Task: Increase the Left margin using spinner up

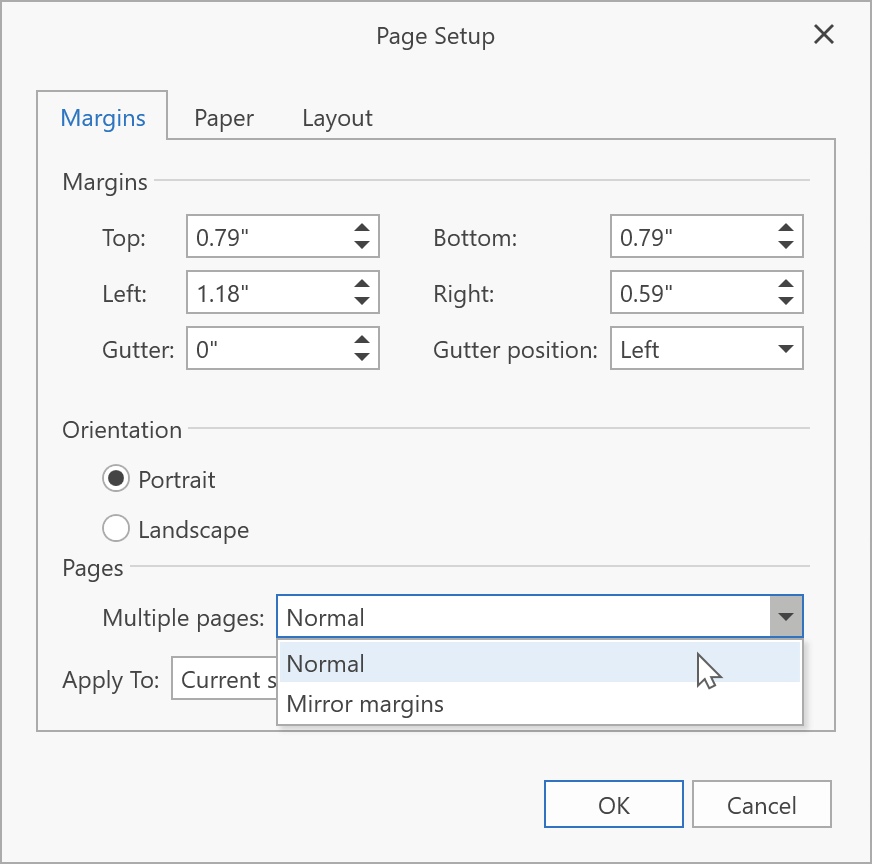Action: [362, 285]
